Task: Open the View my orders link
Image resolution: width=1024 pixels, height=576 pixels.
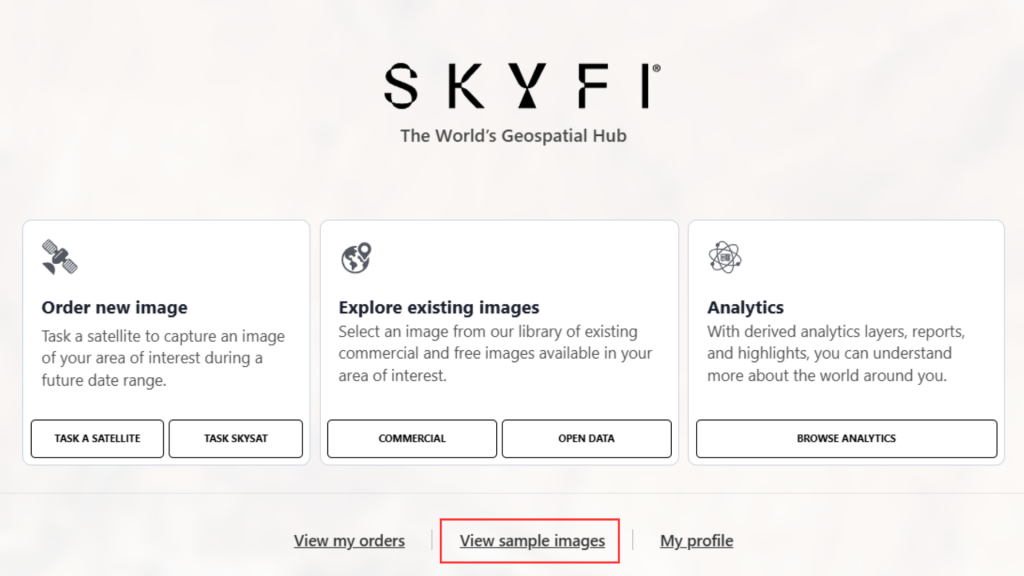Action: [x=349, y=541]
